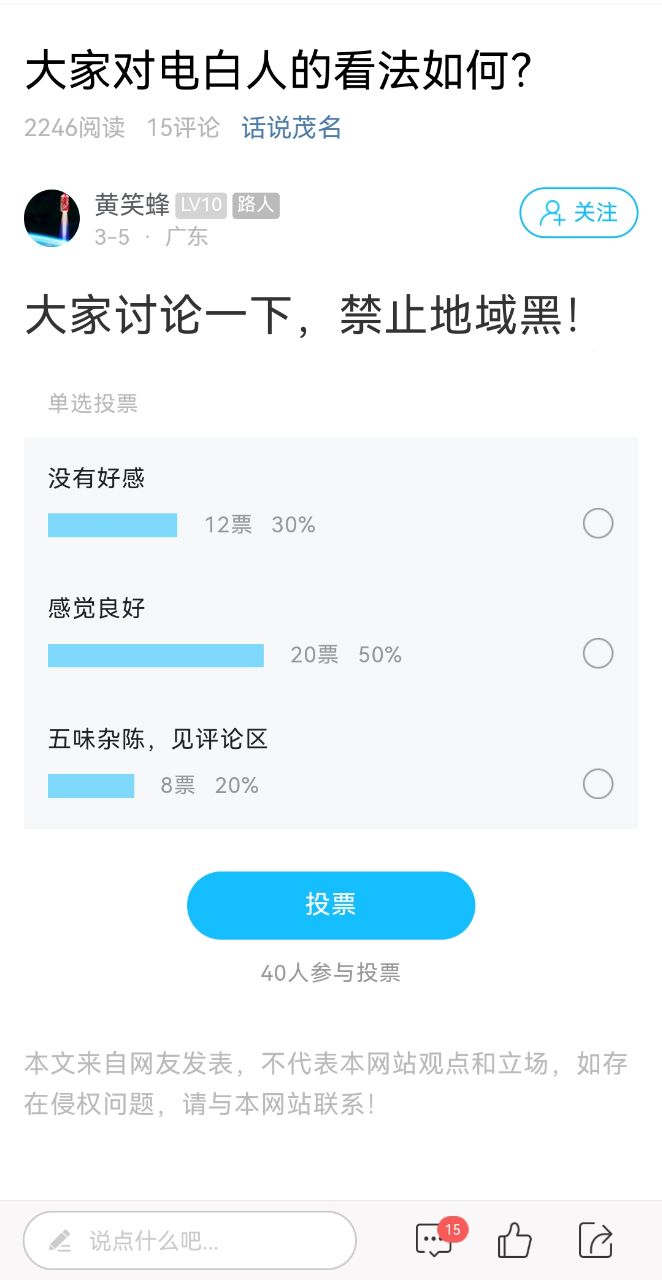Select the 没有好感 radio option
This screenshot has height=1280, width=662.
click(598, 523)
